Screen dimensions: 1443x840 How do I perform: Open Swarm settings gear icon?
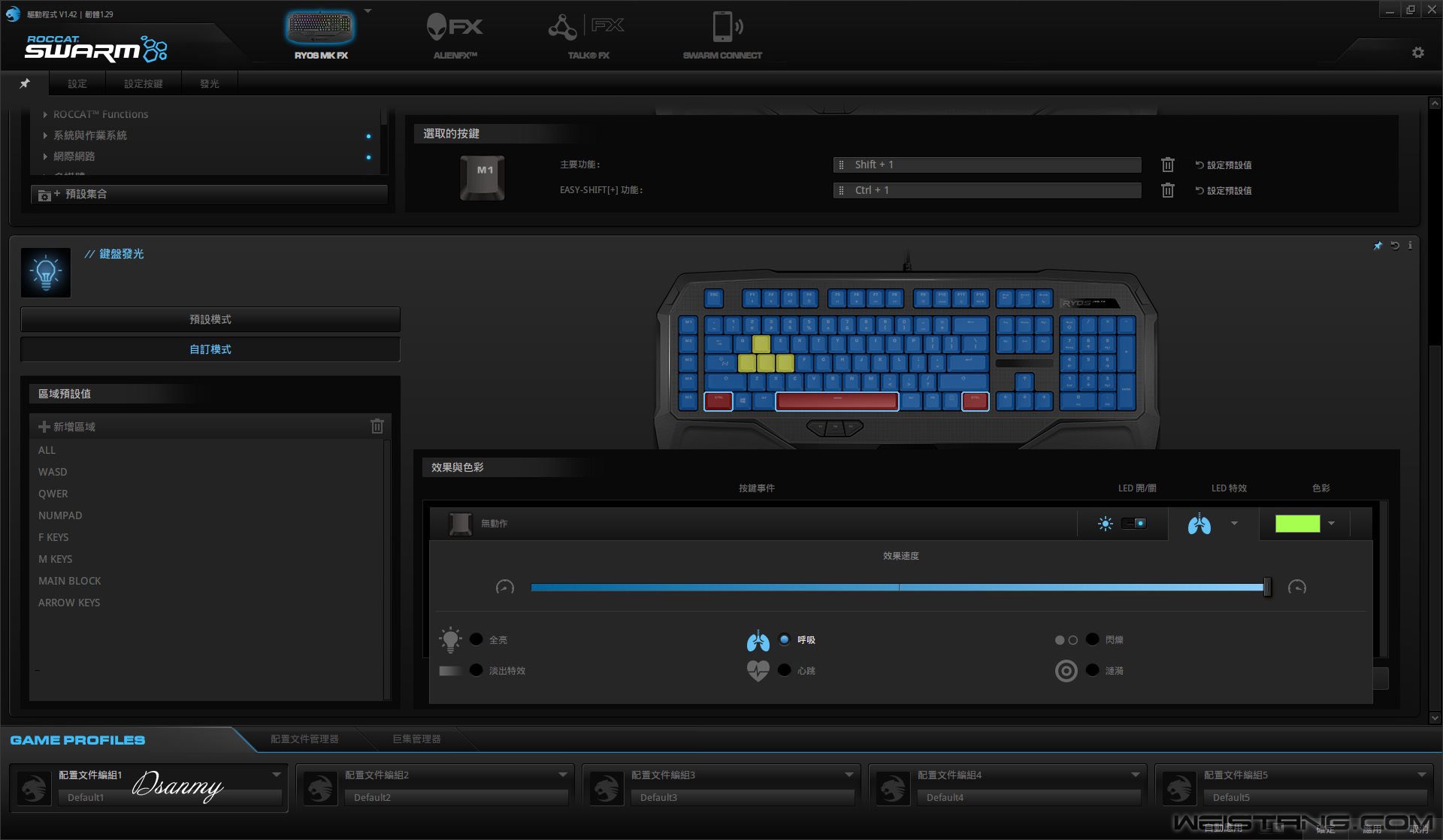point(1418,53)
